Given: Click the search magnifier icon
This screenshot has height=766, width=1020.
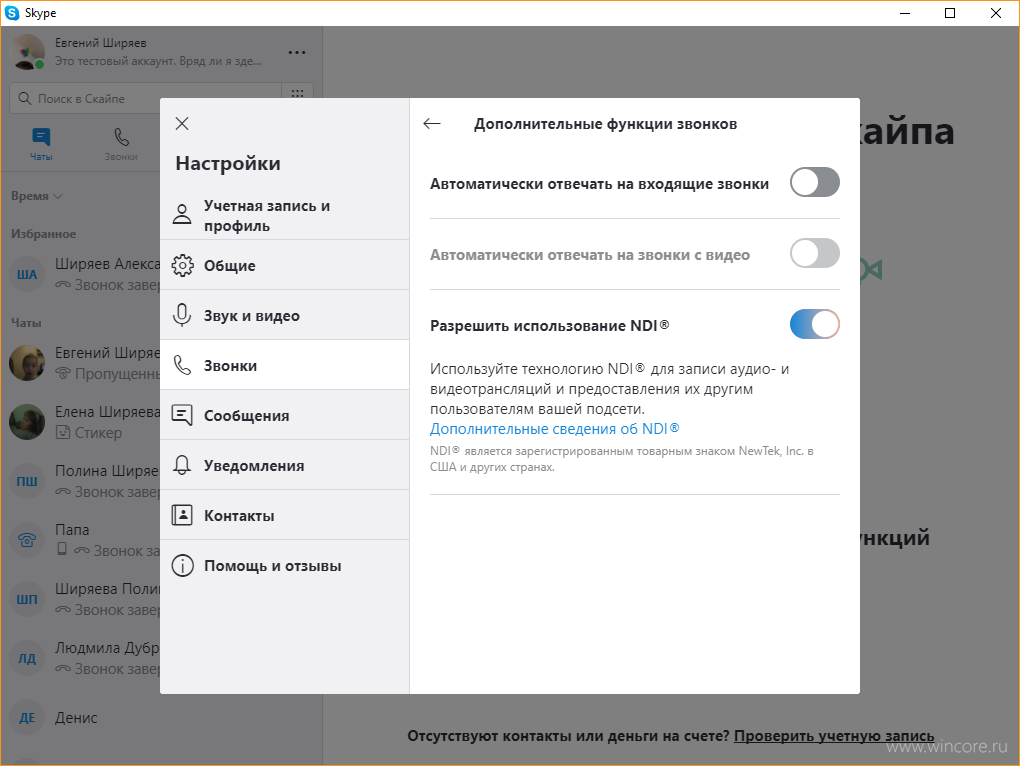Looking at the screenshot, I should [25, 99].
